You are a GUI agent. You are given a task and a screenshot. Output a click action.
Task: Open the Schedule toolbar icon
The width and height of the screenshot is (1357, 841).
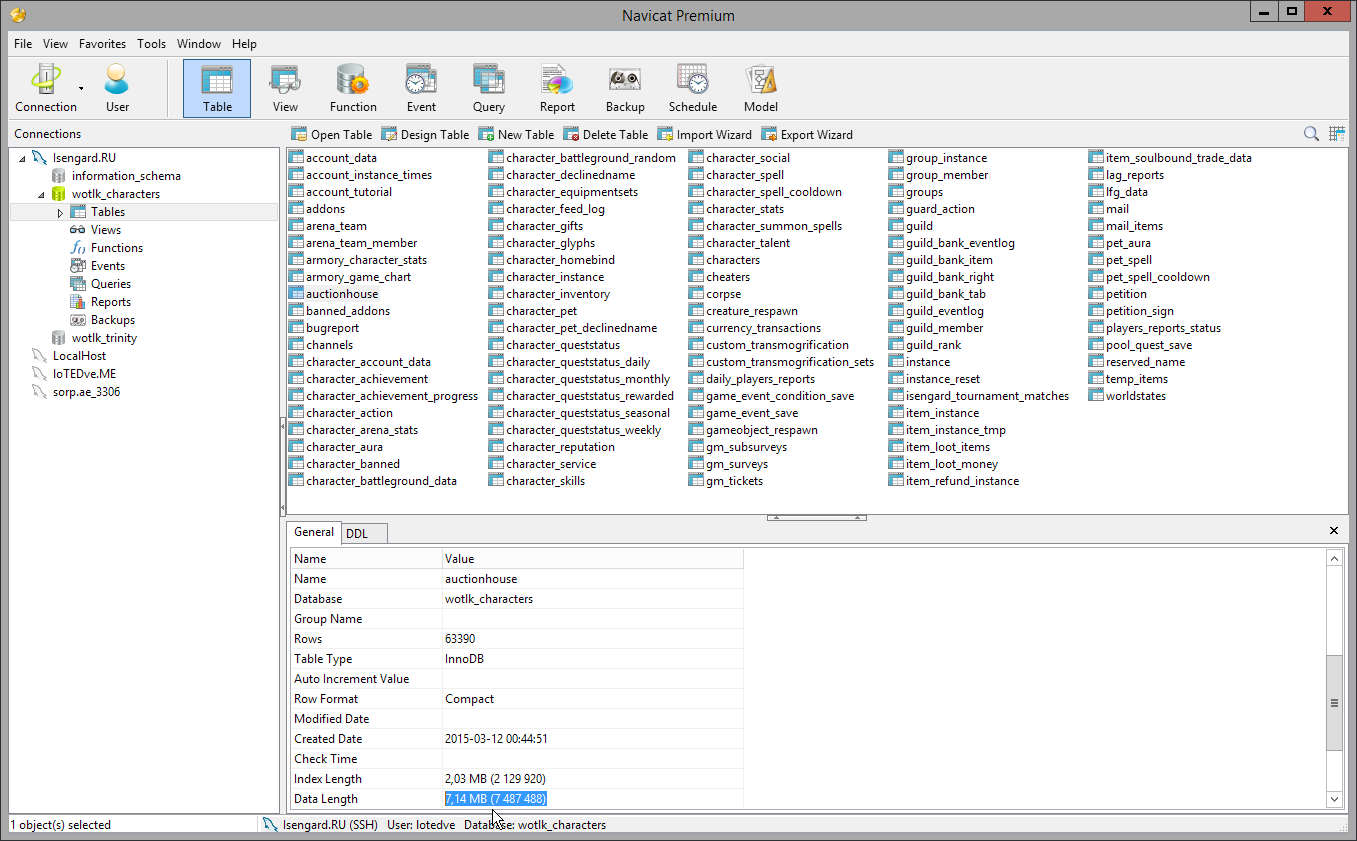(693, 88)
